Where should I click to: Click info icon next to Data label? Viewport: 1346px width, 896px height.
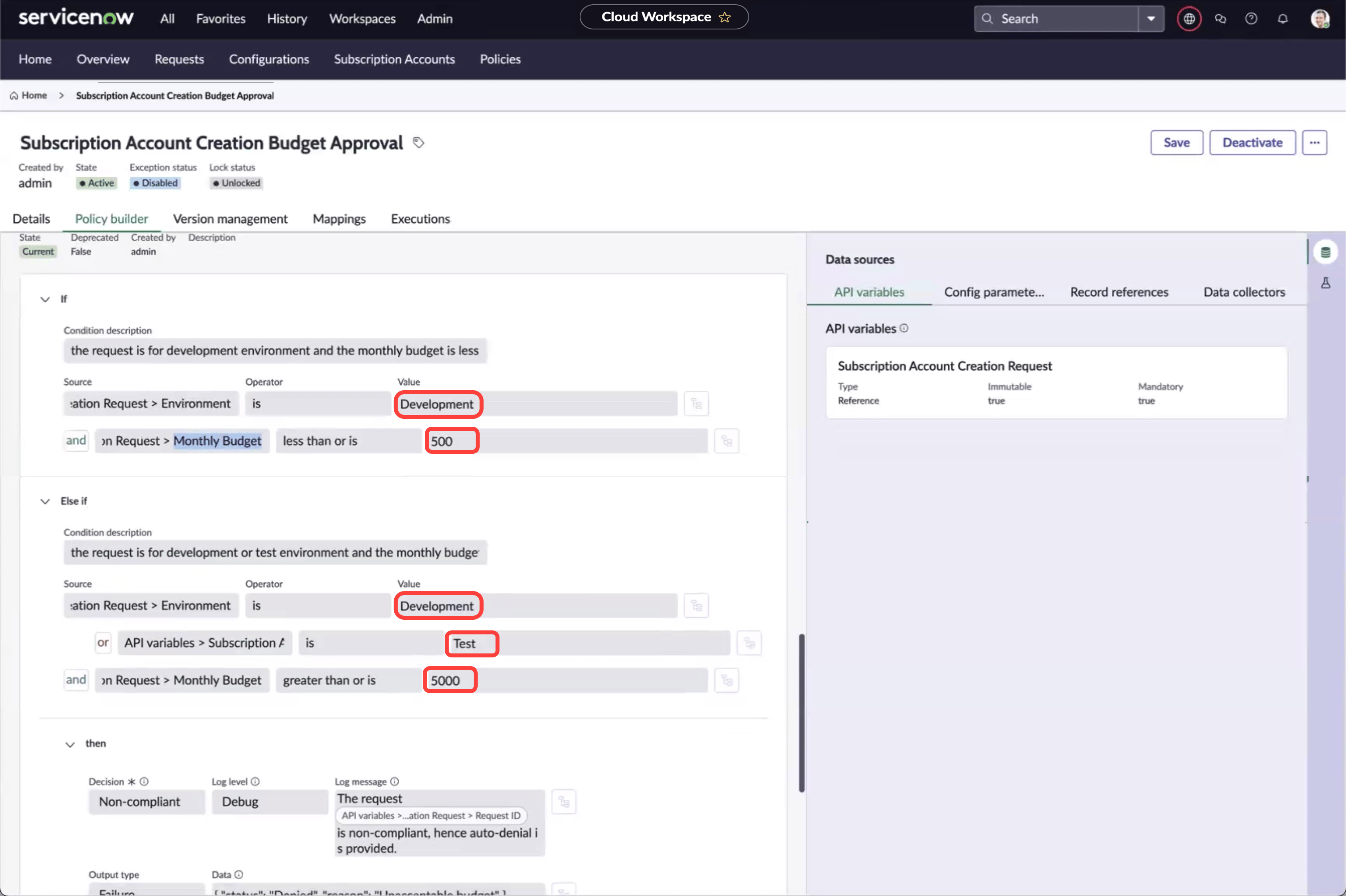click(x=239, y=874)
